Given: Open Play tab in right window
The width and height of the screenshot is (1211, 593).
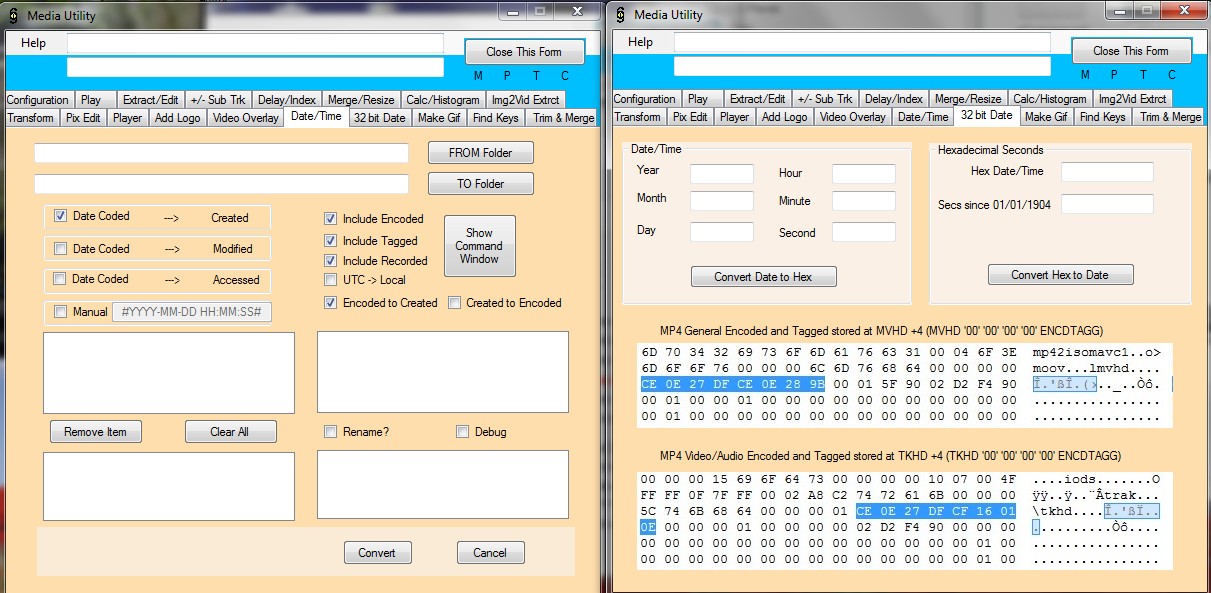Looking at the screenshot, I should coord(698,99).
